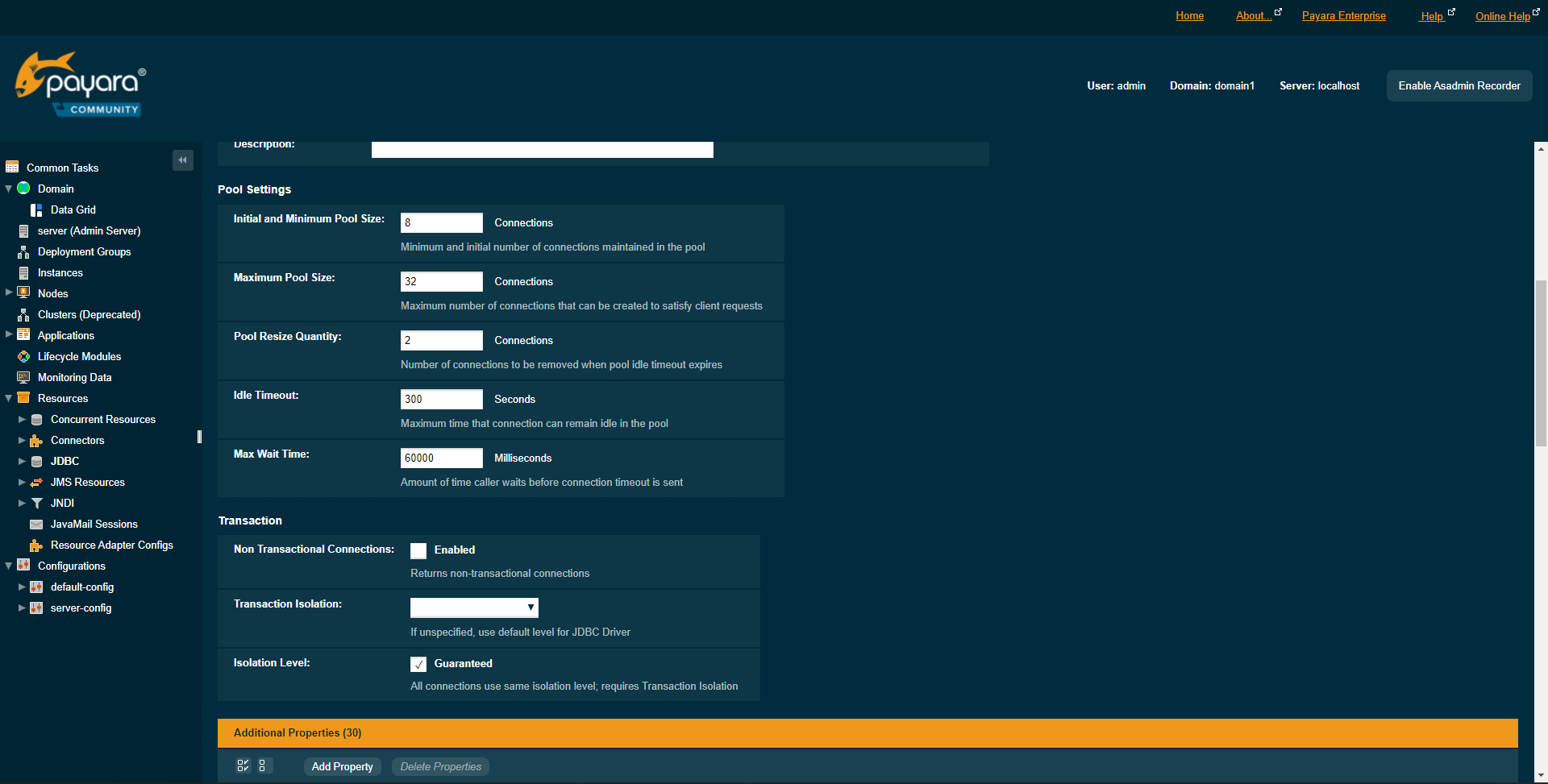
Task: Click the Add Property button
Action: pyautogui.click(x=342, y=767)
